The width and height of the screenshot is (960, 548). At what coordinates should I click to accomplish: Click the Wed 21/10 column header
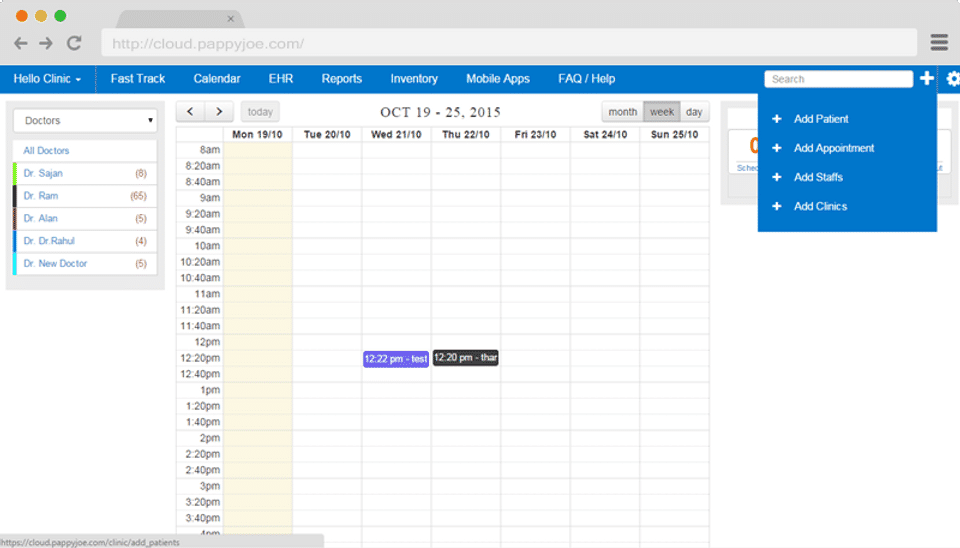pos(396,135)
